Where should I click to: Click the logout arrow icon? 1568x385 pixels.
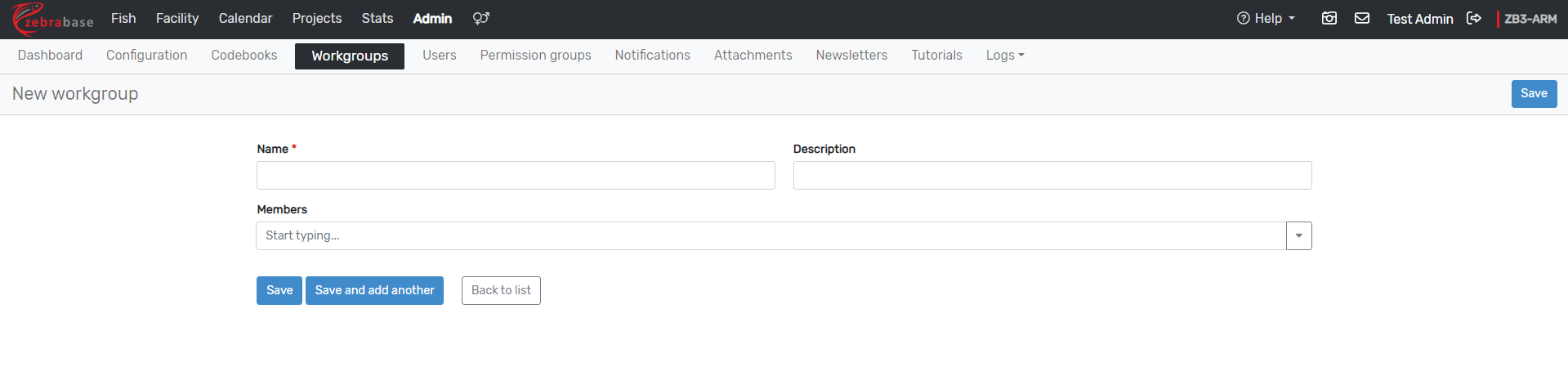(x=1474, y=18)
